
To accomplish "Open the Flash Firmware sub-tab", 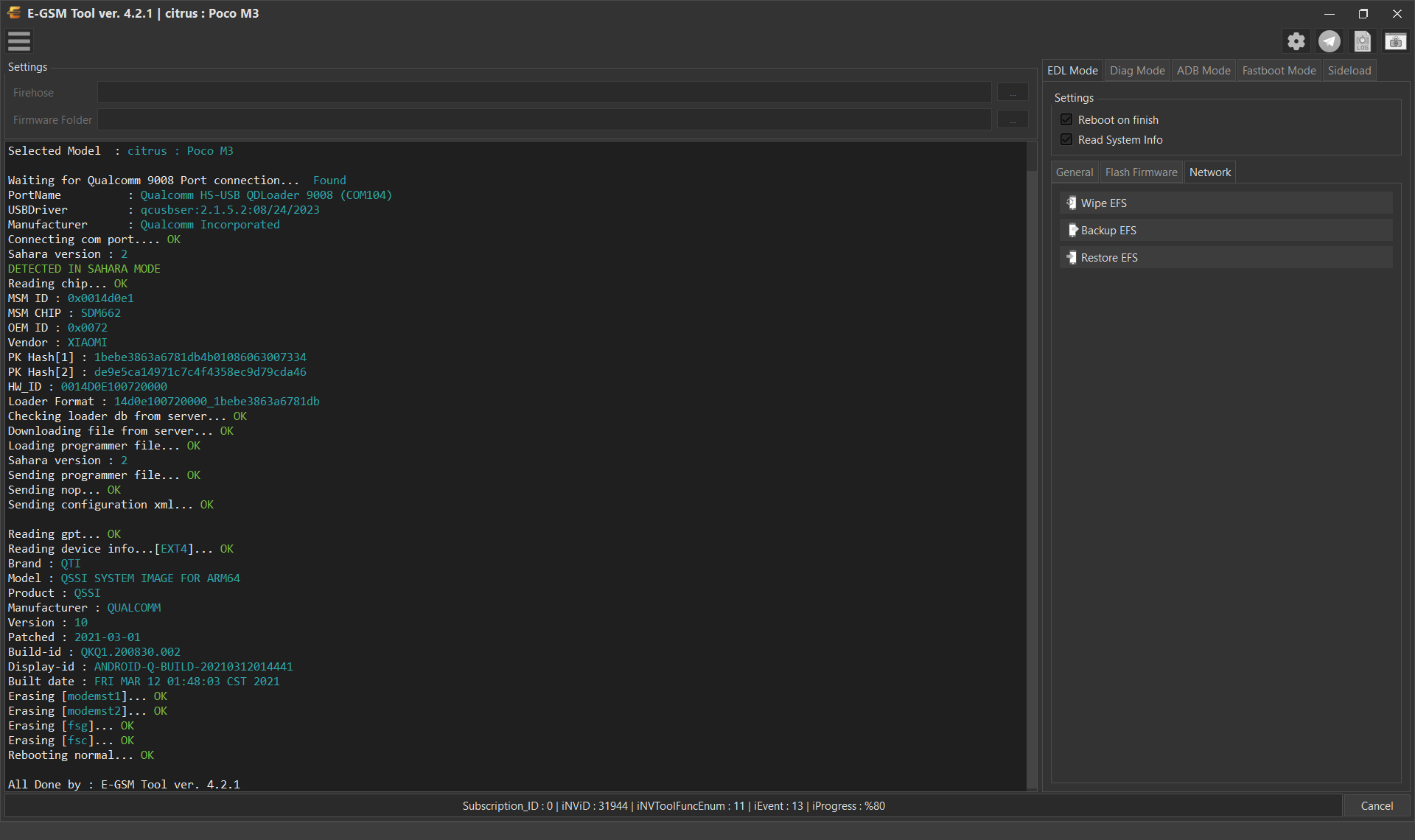I will click(1141, 172).
